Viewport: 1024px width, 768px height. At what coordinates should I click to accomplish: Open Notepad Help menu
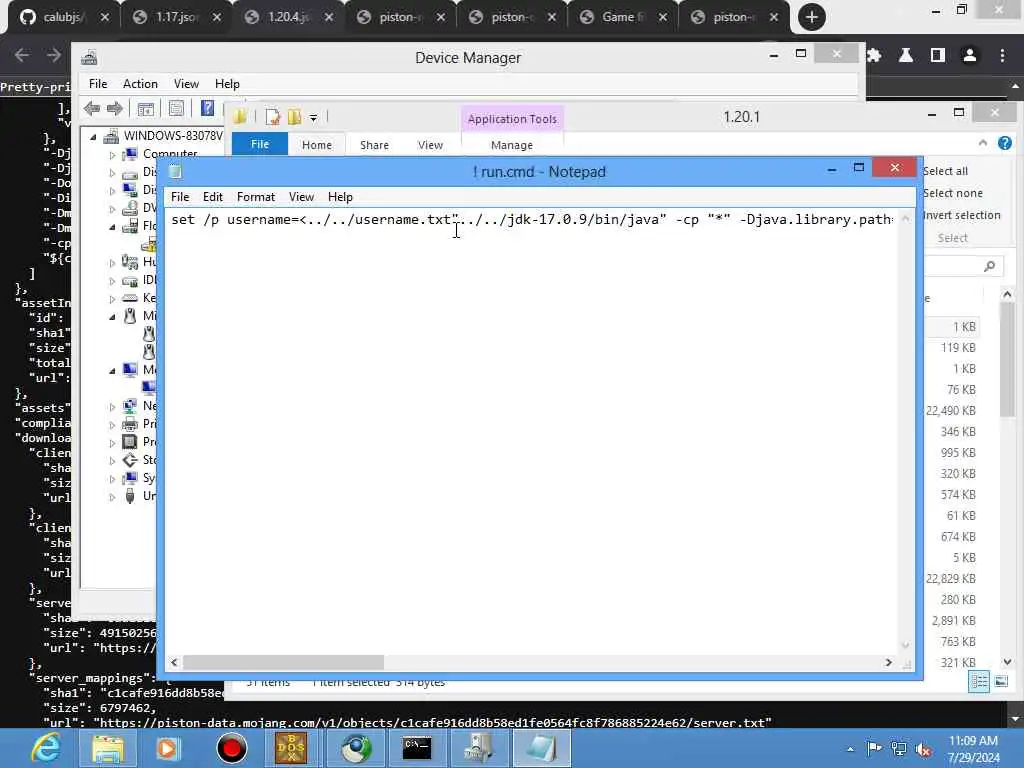coord(340,197)
